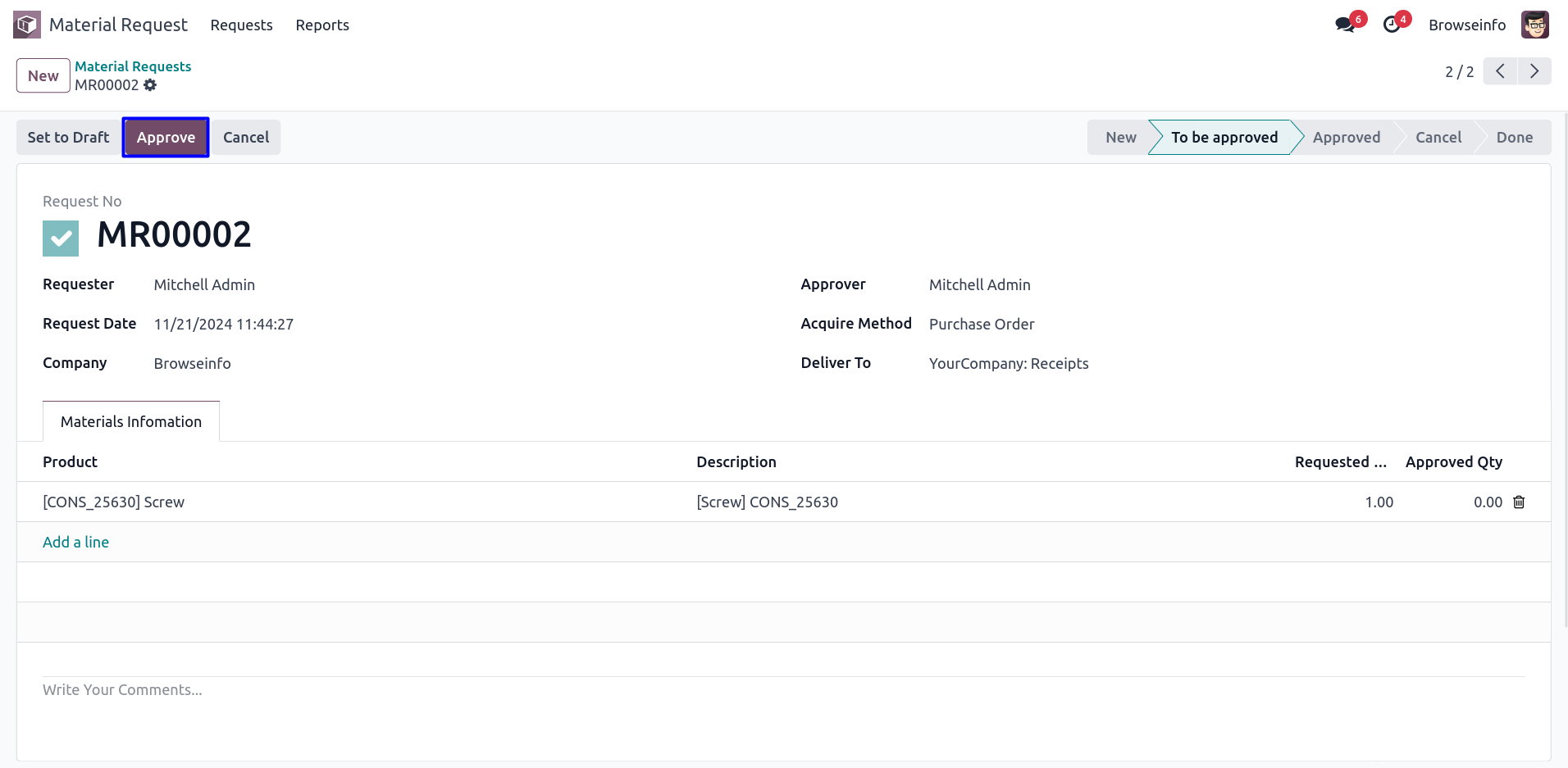
Task: Open the chat messages notification icon
Action: 1344,25
